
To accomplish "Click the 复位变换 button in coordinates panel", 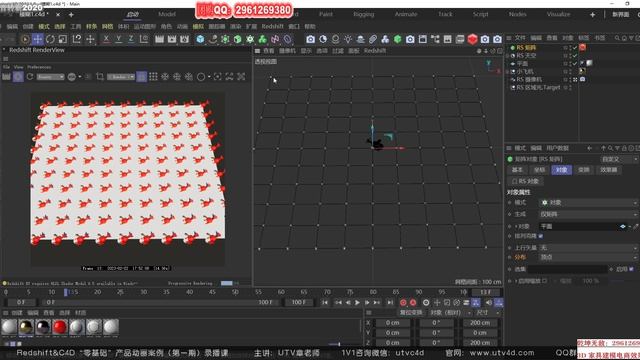I will coord(411,313).
